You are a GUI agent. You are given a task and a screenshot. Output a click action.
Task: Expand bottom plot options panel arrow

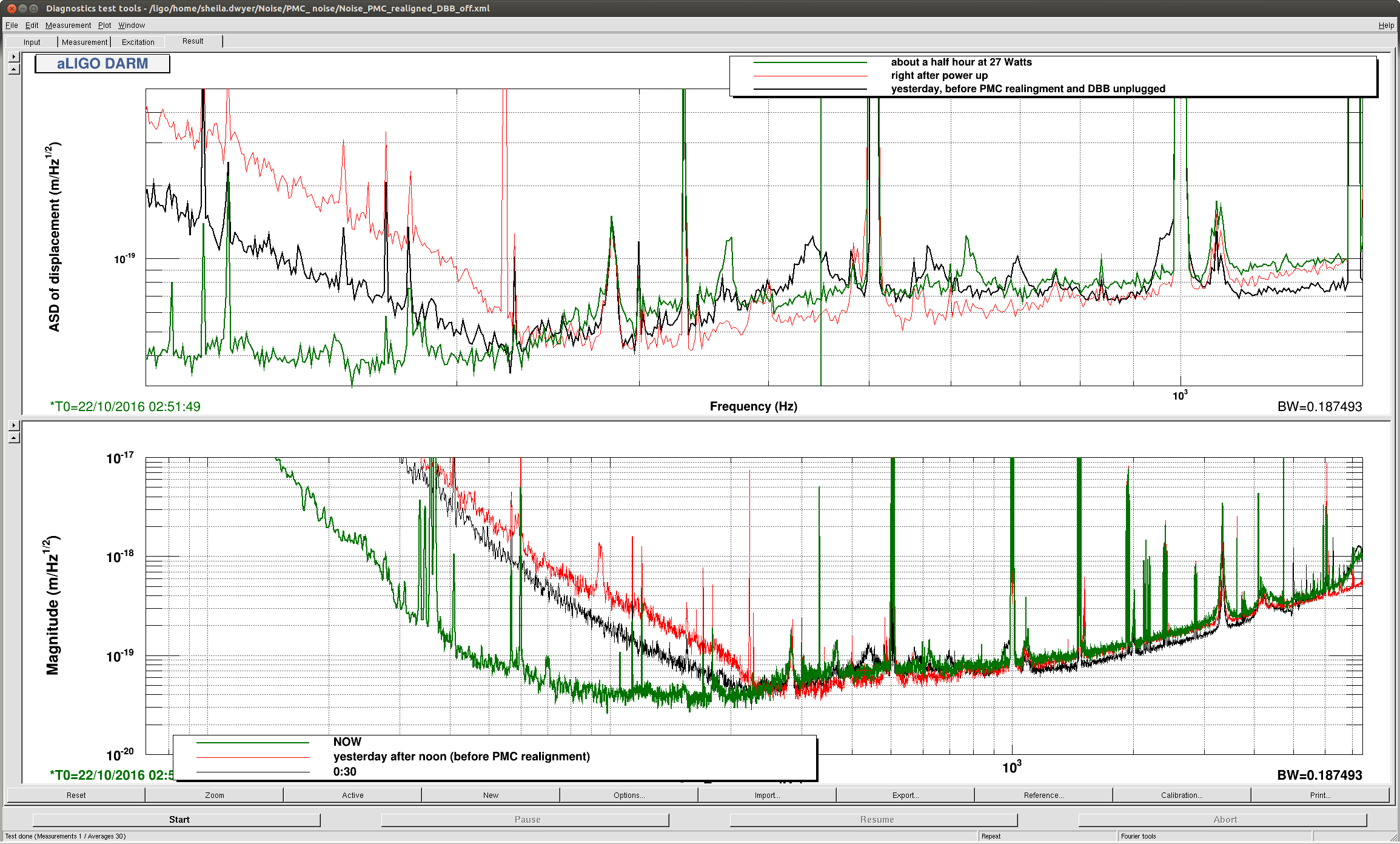tap(14, 425)
